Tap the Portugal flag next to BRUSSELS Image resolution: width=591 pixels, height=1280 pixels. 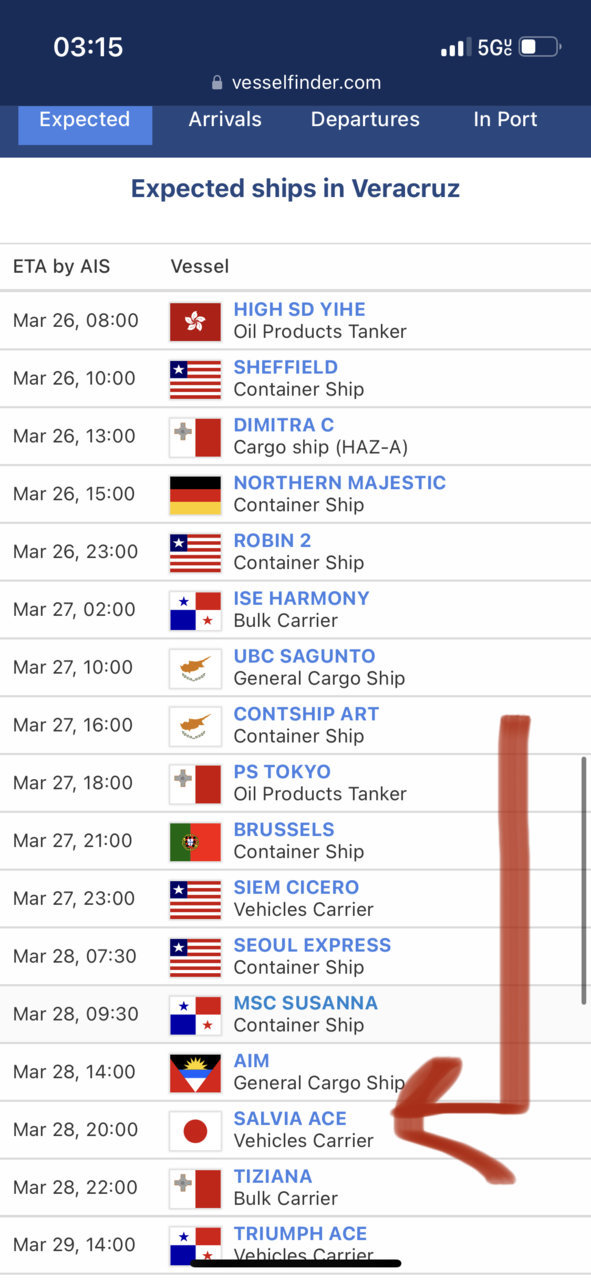tap(195, 841)
